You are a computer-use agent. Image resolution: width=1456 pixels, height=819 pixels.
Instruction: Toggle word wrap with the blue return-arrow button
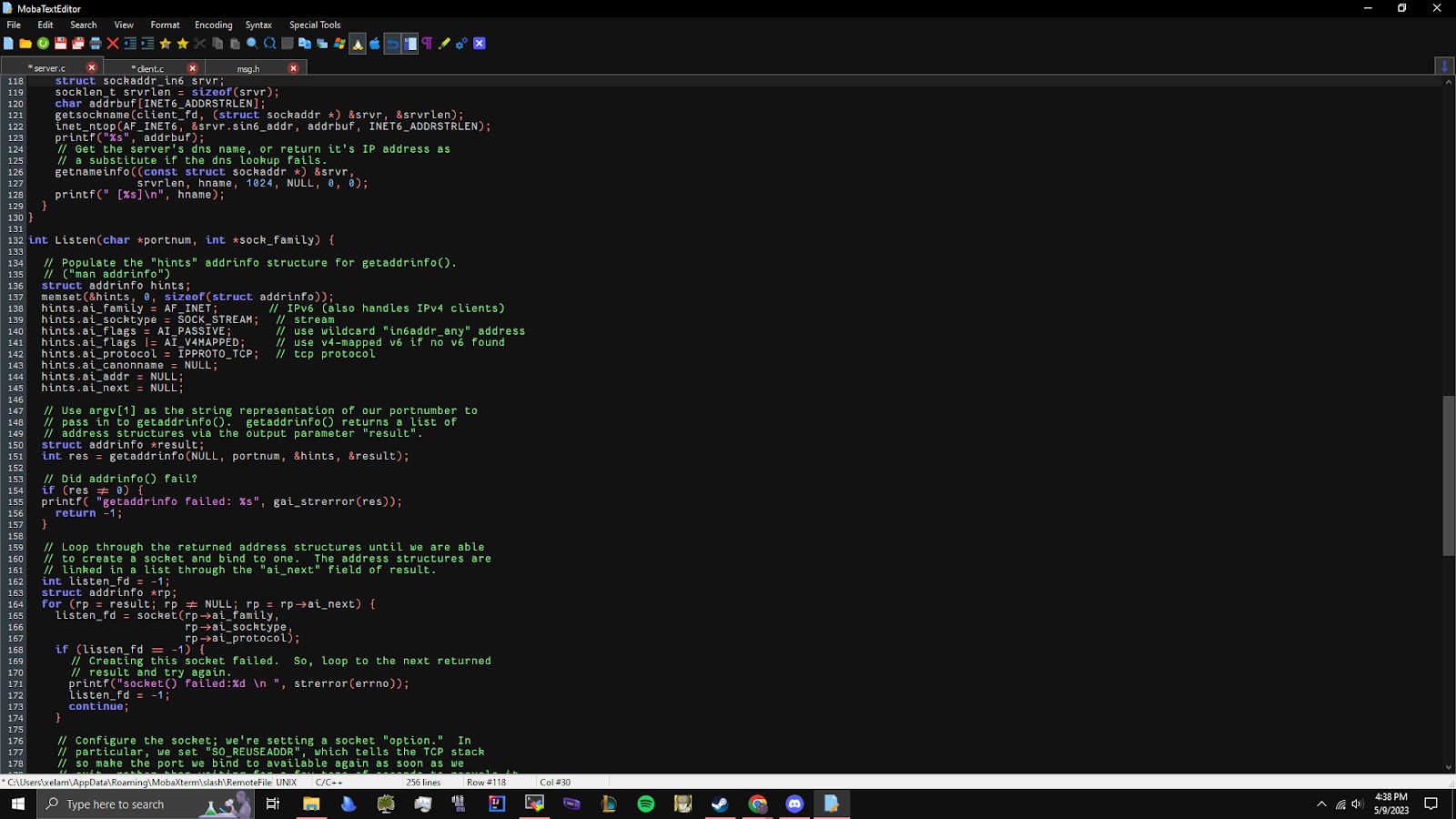(x=392, y=44)
